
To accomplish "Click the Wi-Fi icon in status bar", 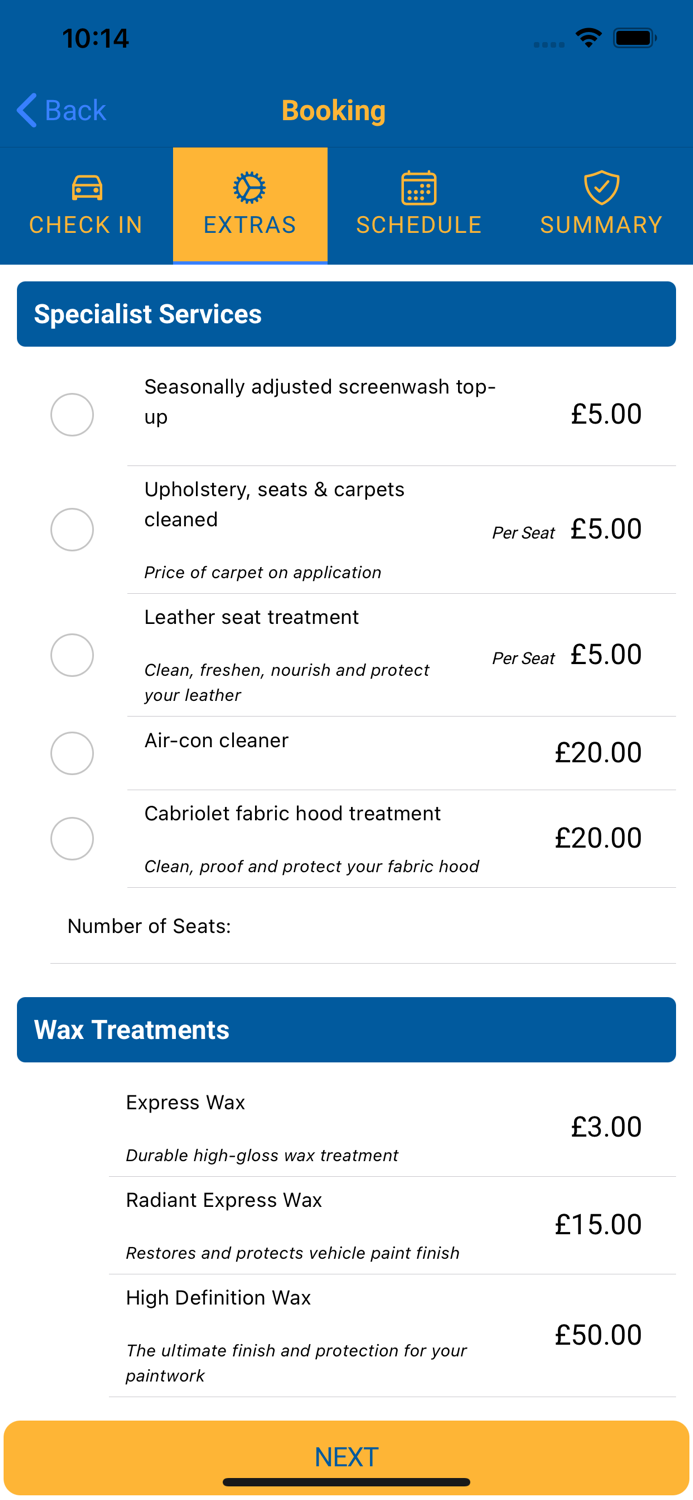I will coord(588,37).
